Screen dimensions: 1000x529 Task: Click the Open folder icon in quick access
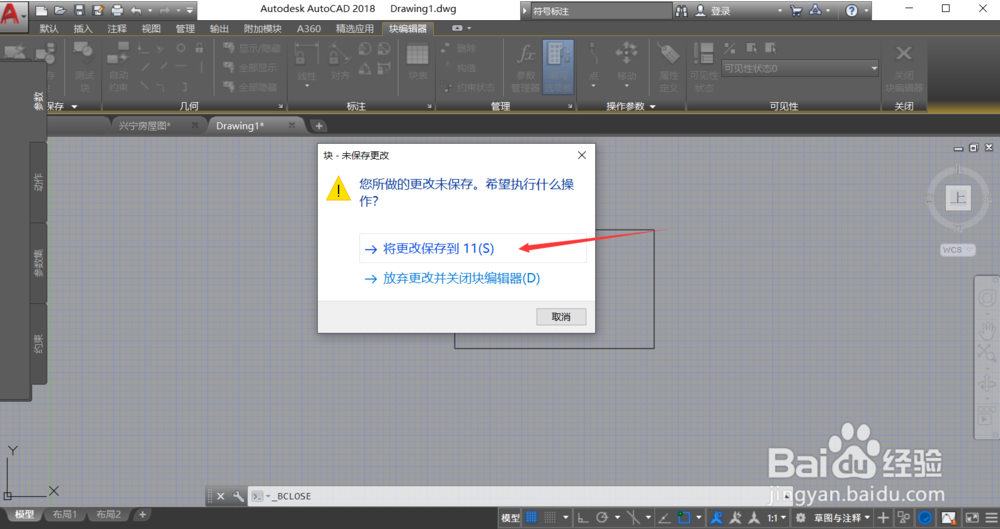[60, 10]
